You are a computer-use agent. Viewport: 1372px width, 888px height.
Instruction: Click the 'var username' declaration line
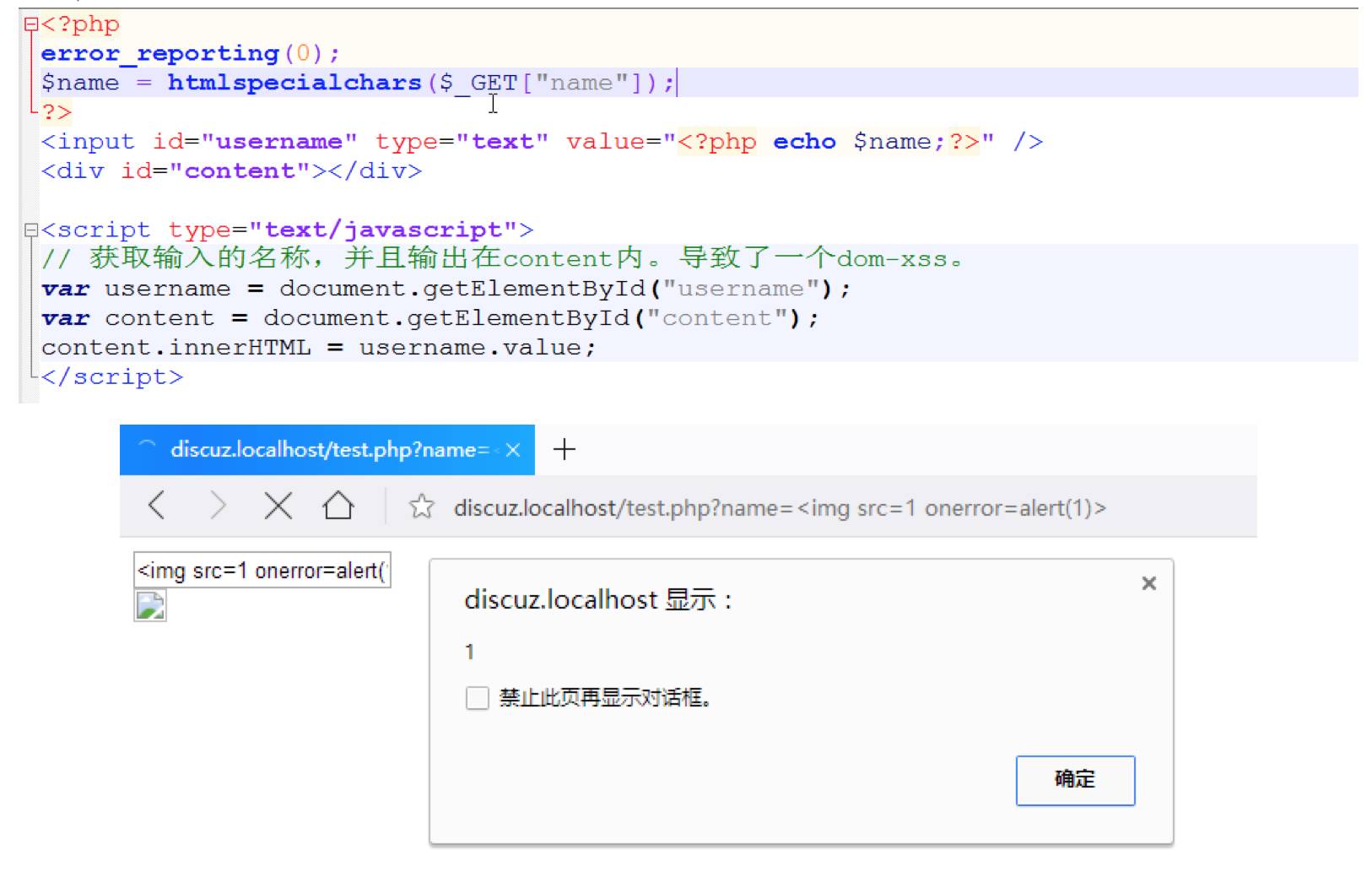(446, 289)
